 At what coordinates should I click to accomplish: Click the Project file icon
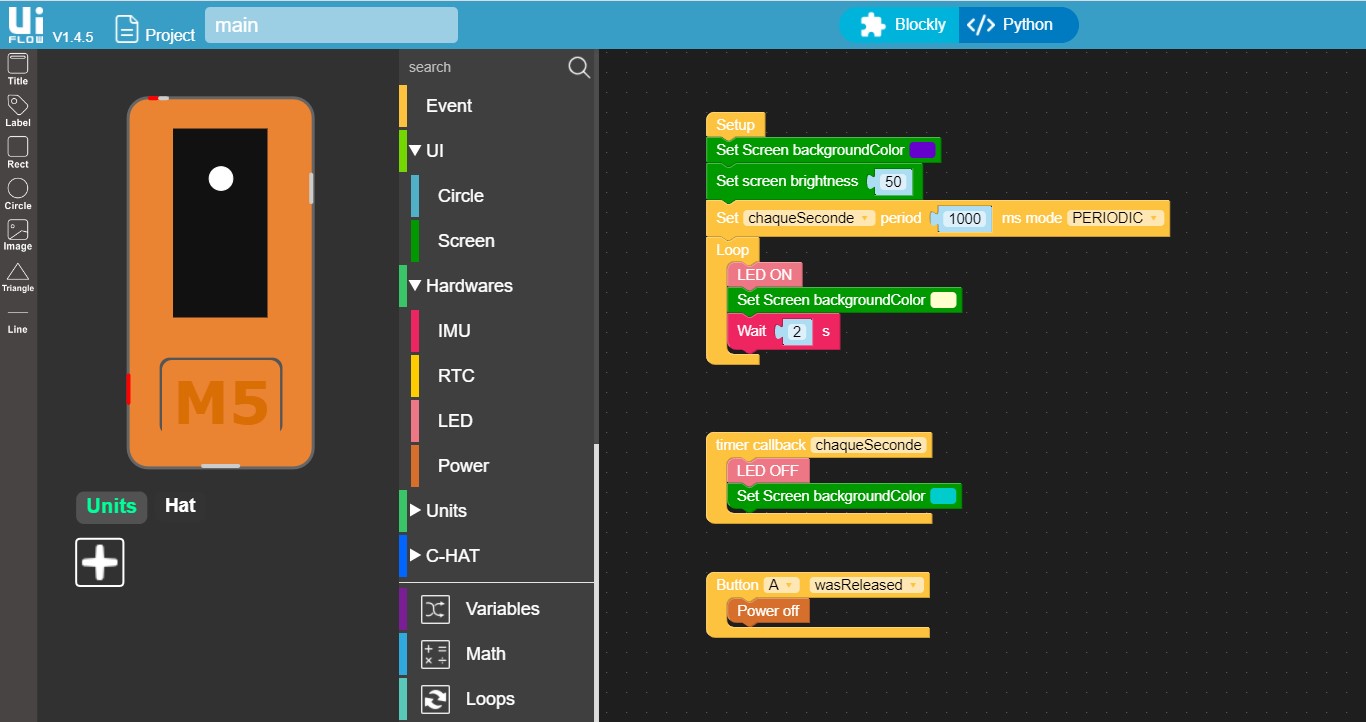(x=126, y=29)
